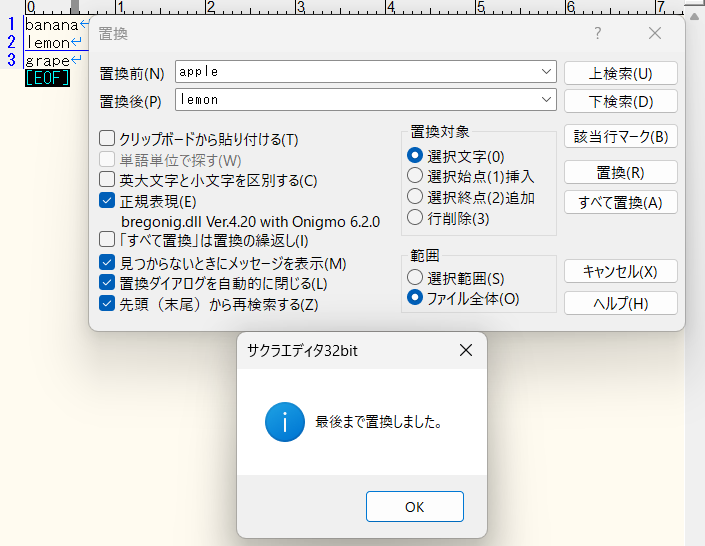Select the 行削除 radio option

pyautogui.click(x=415, y=218)
